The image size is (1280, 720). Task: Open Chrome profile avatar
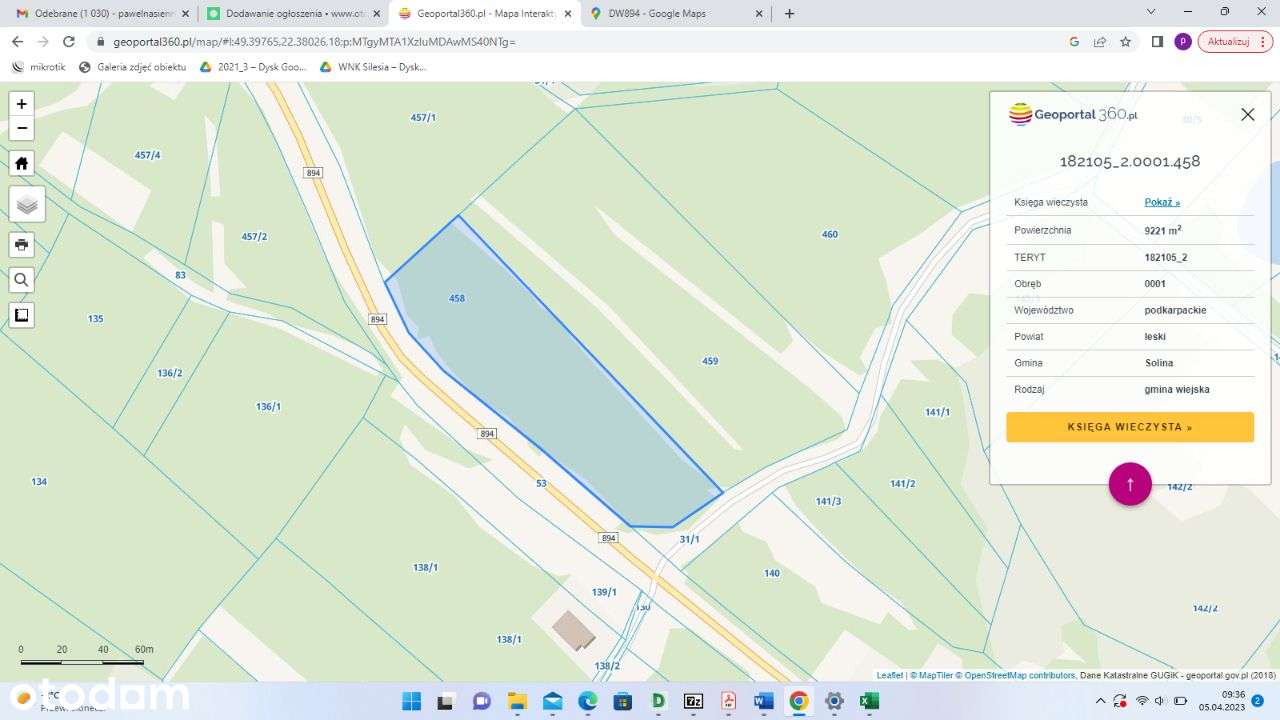point(1183,42)
